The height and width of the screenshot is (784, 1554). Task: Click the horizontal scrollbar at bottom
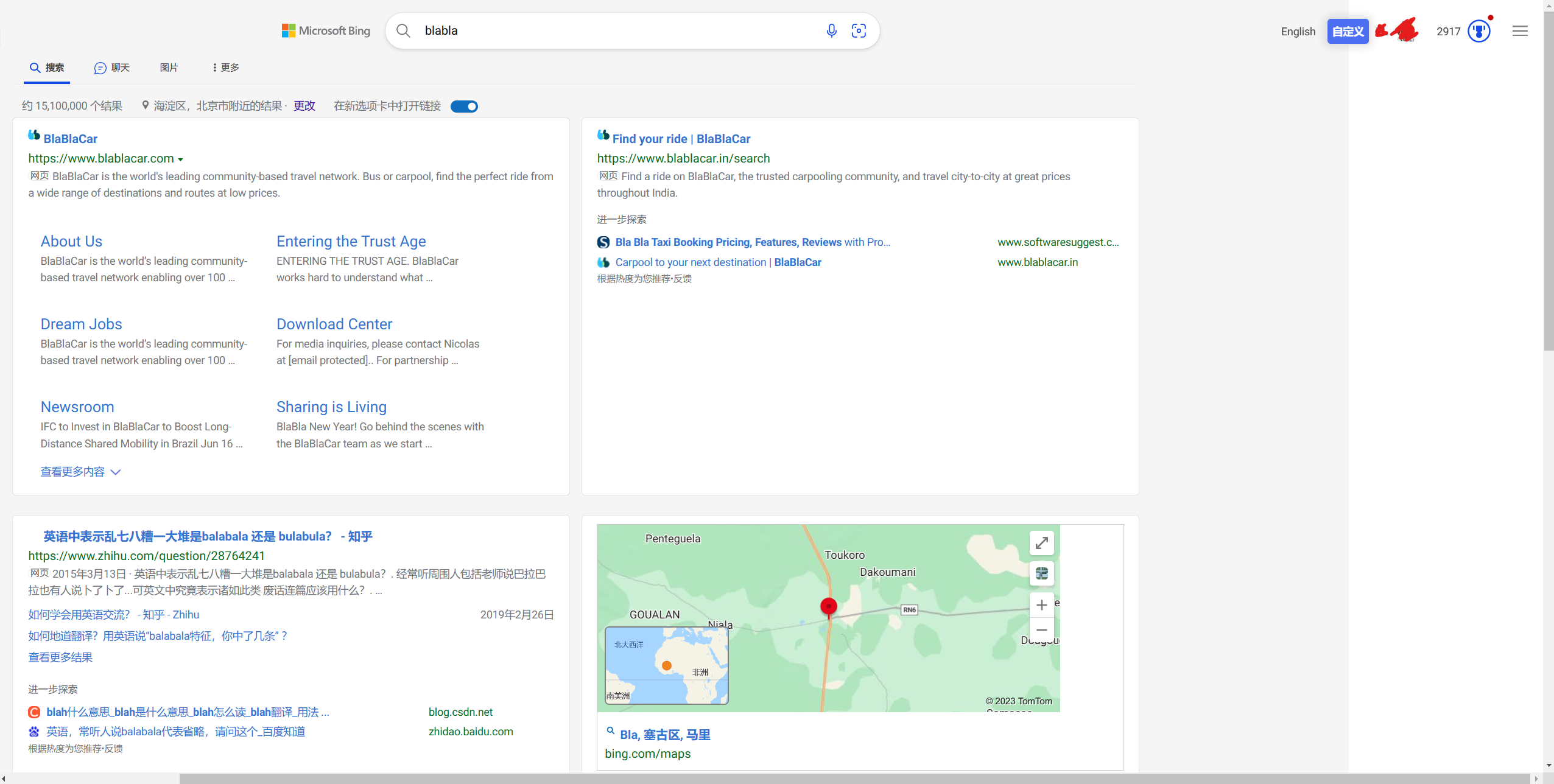pyautogui.click(x=853, y=779)
